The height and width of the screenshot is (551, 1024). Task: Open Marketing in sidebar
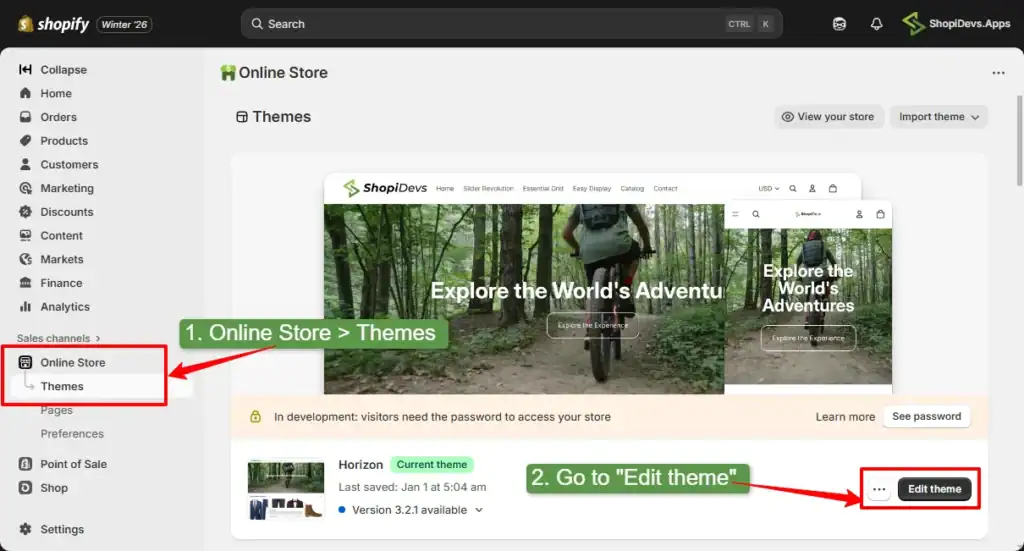(x=67, y=189)
